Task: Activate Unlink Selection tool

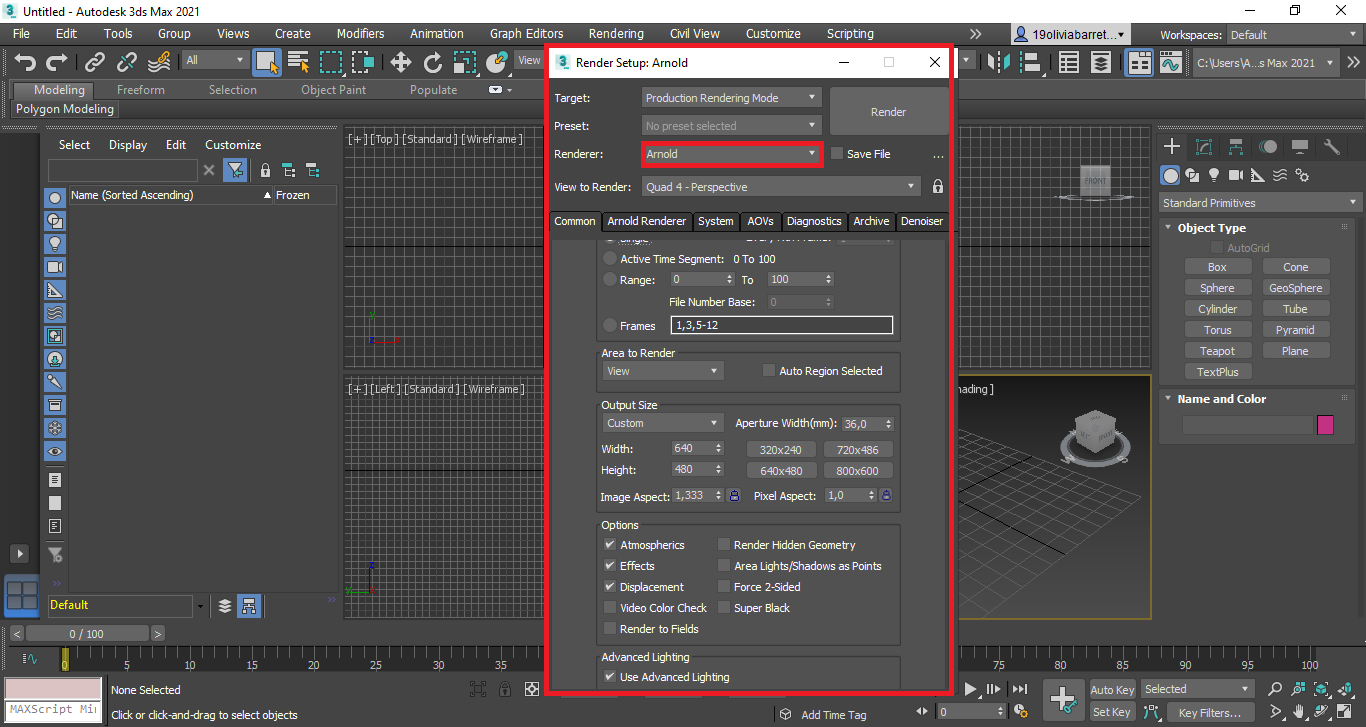Action: 127,63
